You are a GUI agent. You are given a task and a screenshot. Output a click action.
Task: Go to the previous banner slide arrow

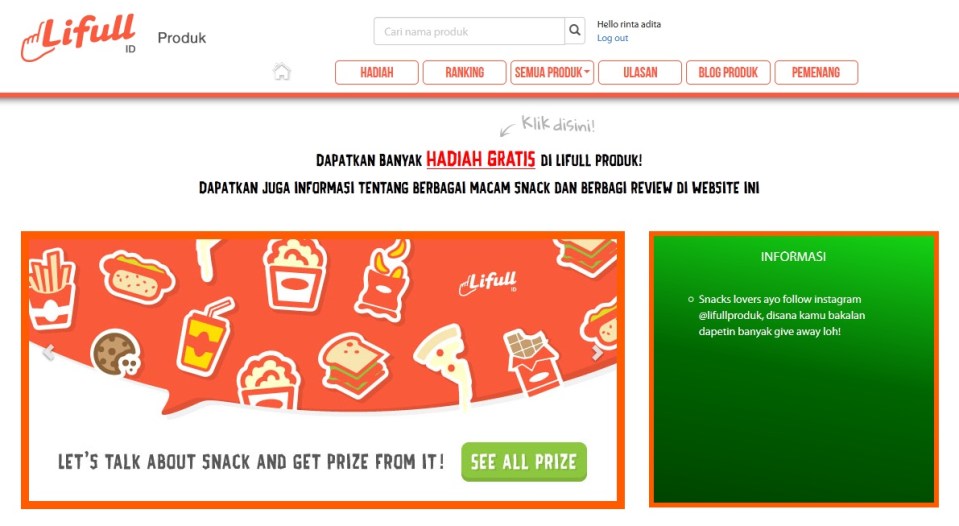[x=48, y=352]
